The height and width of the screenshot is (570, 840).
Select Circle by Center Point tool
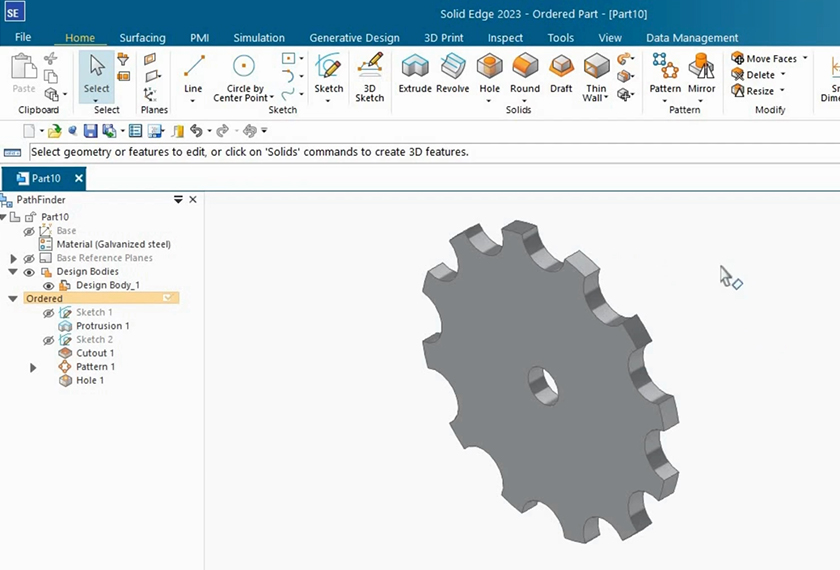click(x=243, y=76)
